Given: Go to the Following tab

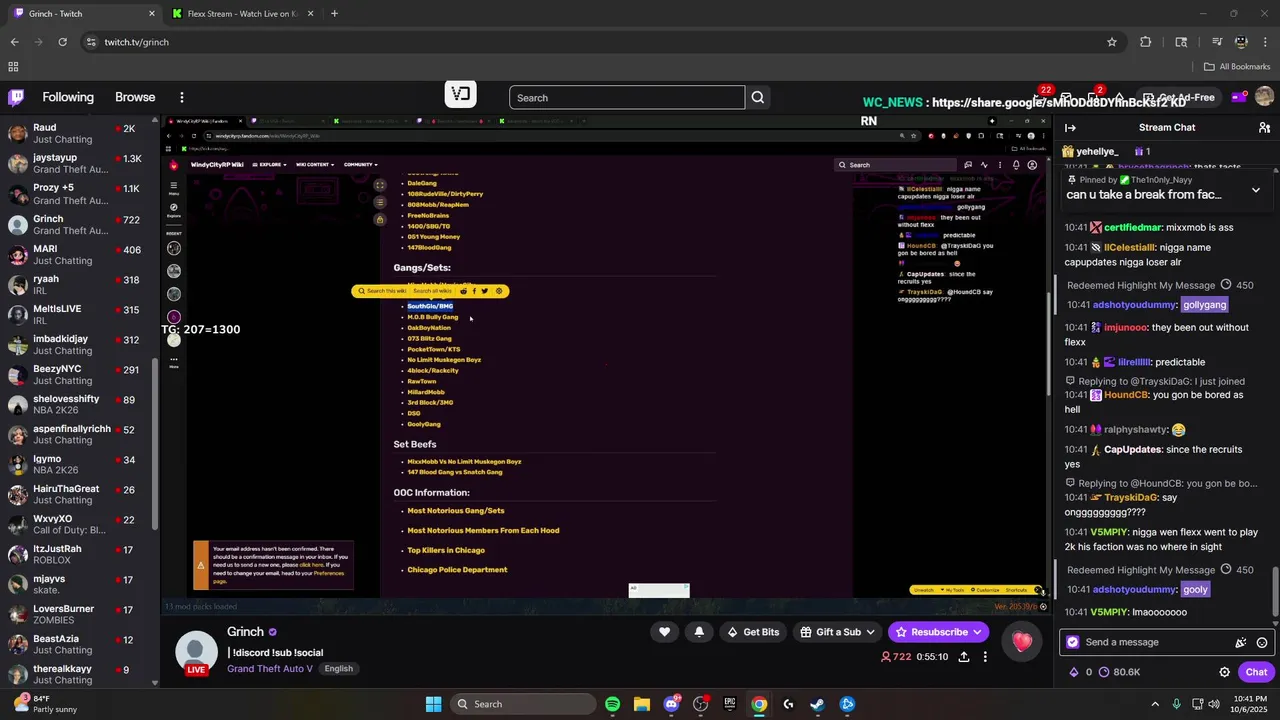Looking at the screenshot, I should [68, 97].
